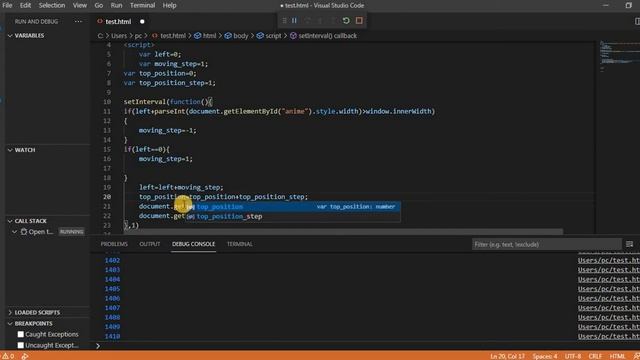This screenshot has width=640, height=360.
Task: Click the Filter field in debug console
Action: (x=546, y=244)
